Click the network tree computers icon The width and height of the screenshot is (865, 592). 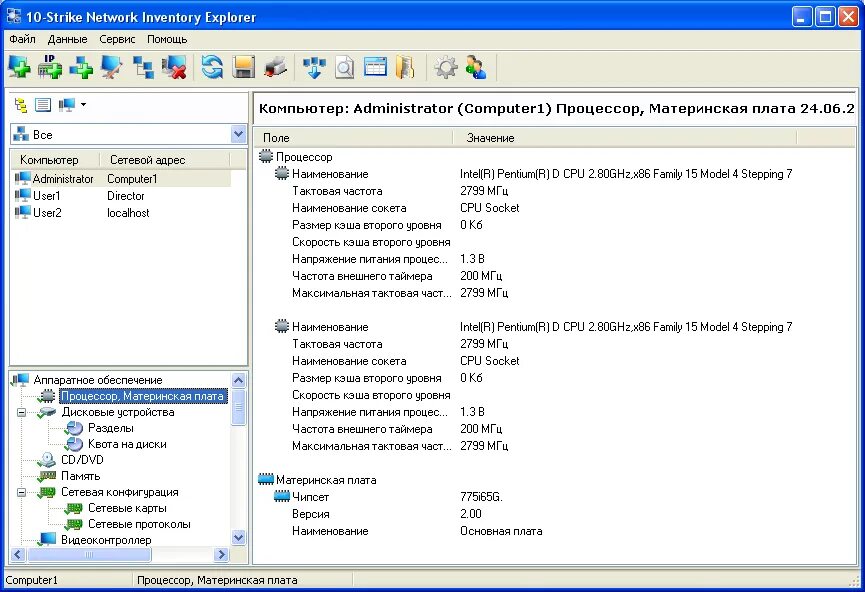coord(143,67)
